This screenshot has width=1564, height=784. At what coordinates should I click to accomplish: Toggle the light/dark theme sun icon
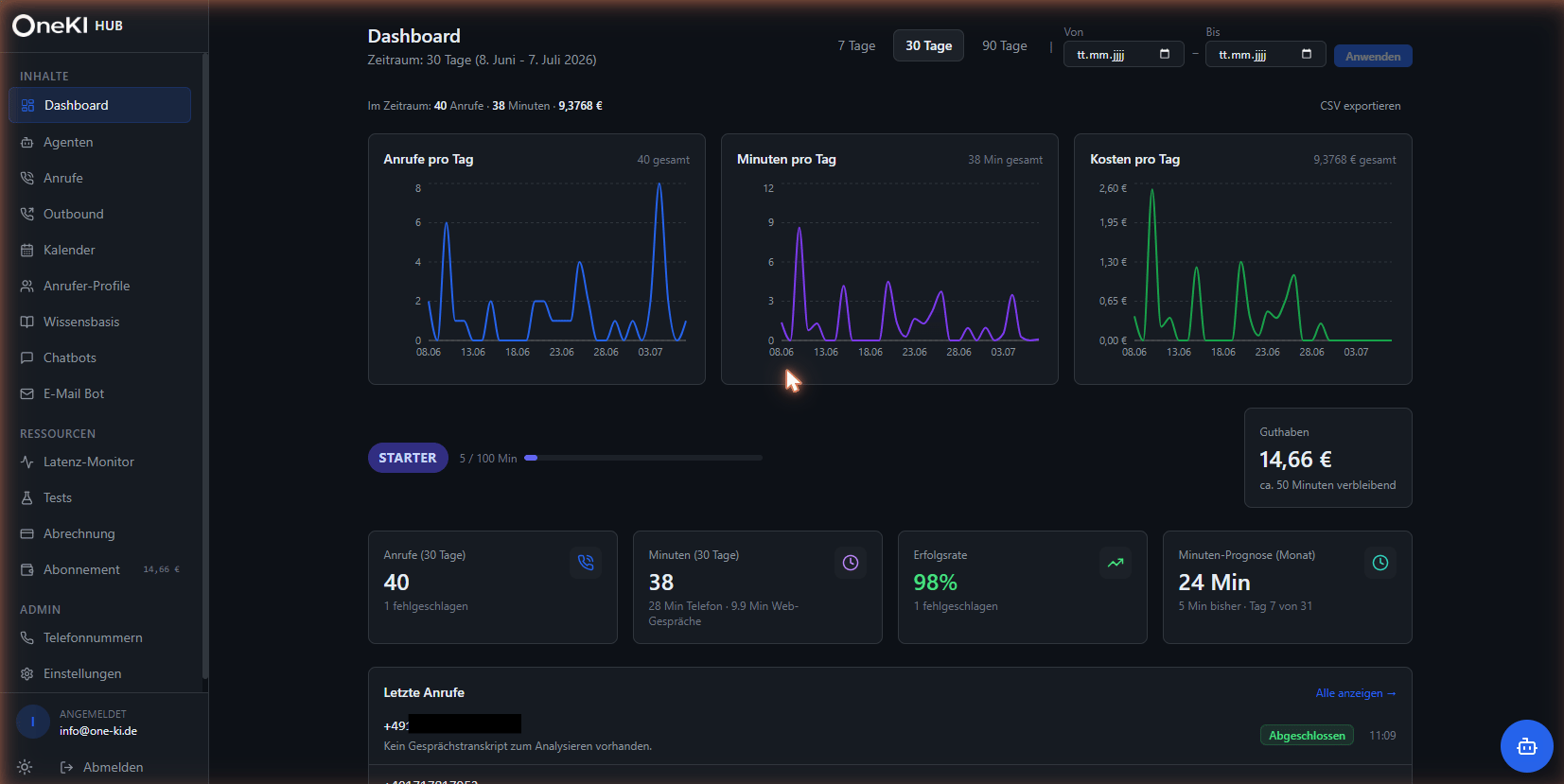tap(25, 767)
